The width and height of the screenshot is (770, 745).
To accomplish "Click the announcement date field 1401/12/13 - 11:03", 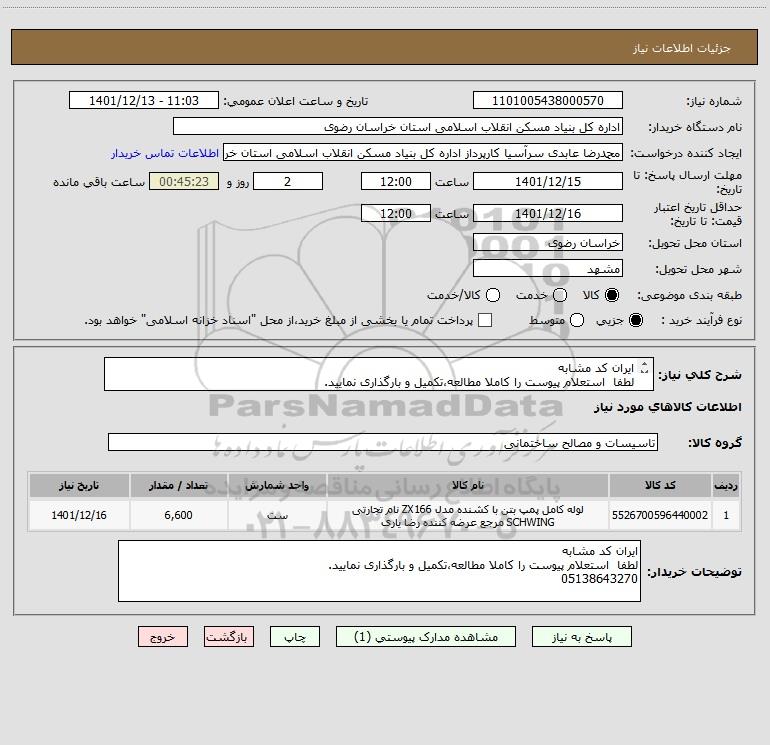I will [144, 100].
